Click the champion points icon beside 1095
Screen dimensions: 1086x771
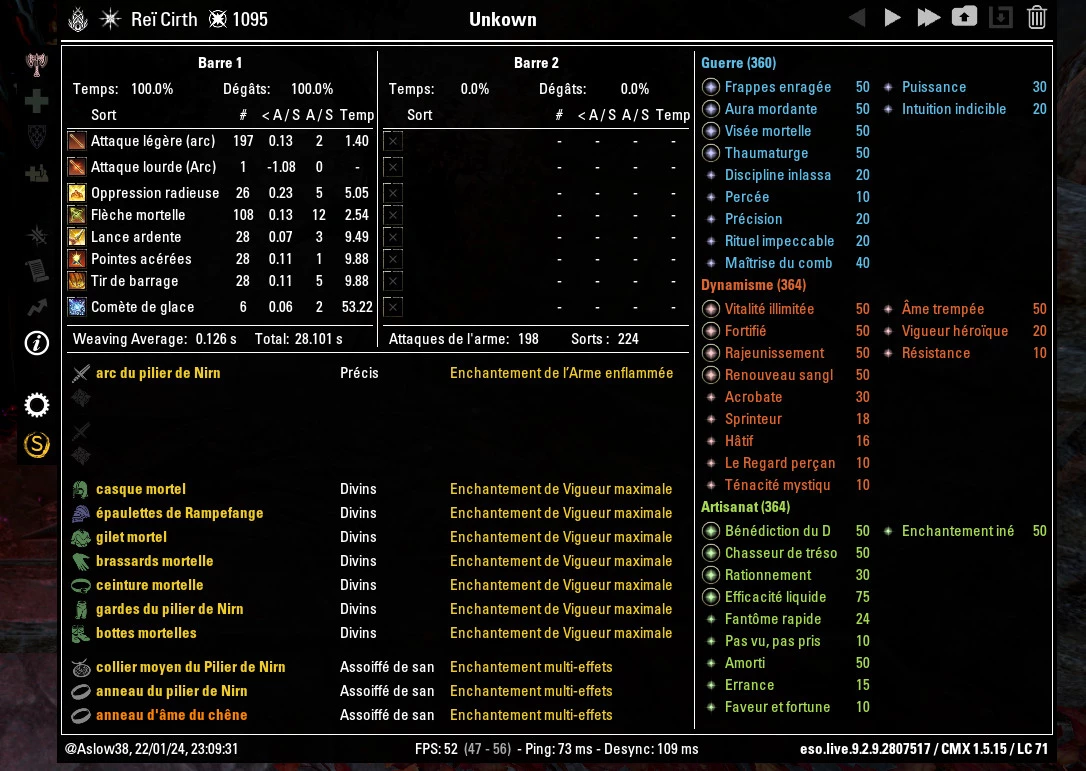point(217,19)
